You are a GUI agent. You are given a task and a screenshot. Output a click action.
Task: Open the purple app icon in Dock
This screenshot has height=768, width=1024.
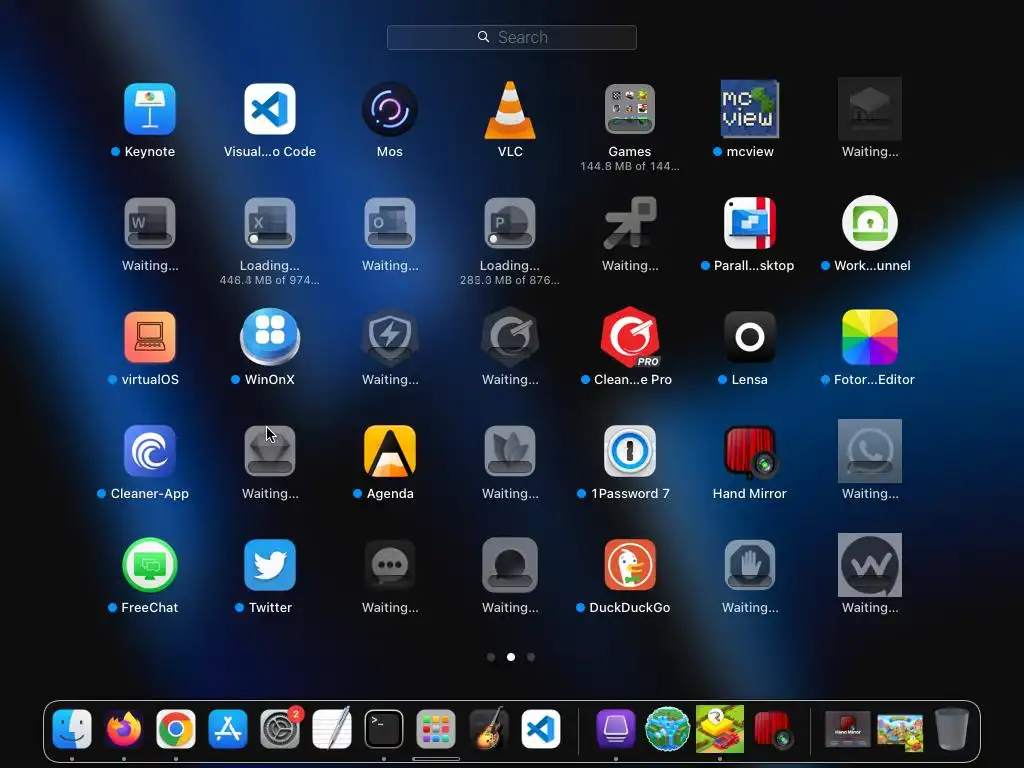[616, 729]
